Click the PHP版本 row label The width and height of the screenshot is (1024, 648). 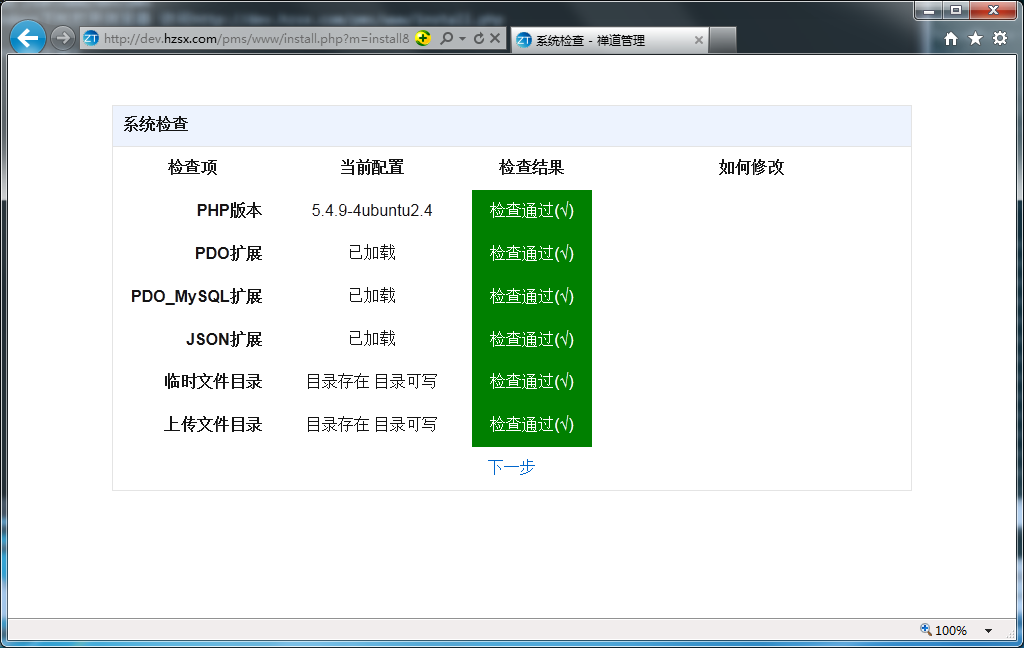click(229, 210)
